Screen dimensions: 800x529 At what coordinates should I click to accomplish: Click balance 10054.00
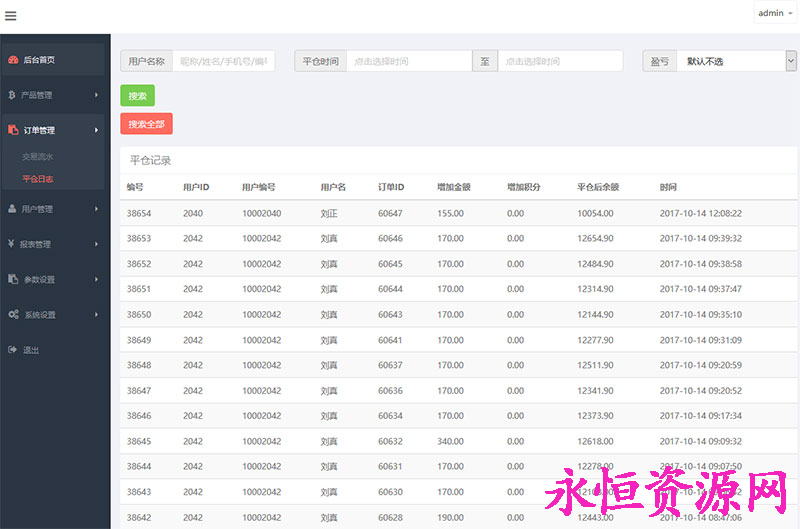pyautogui.click(x=595, y=213)
